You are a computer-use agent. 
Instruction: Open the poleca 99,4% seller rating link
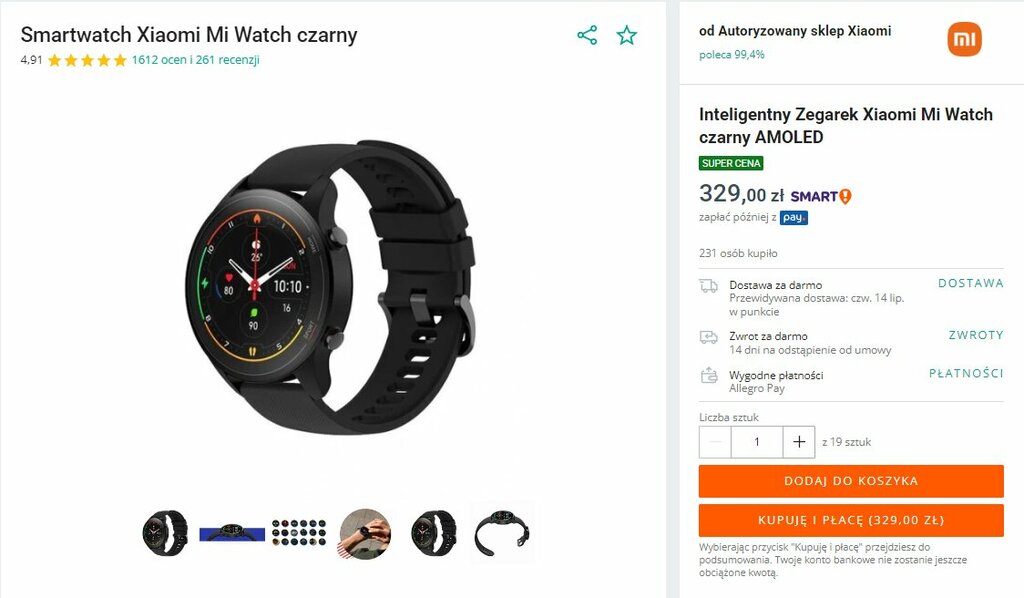(731, 55)
